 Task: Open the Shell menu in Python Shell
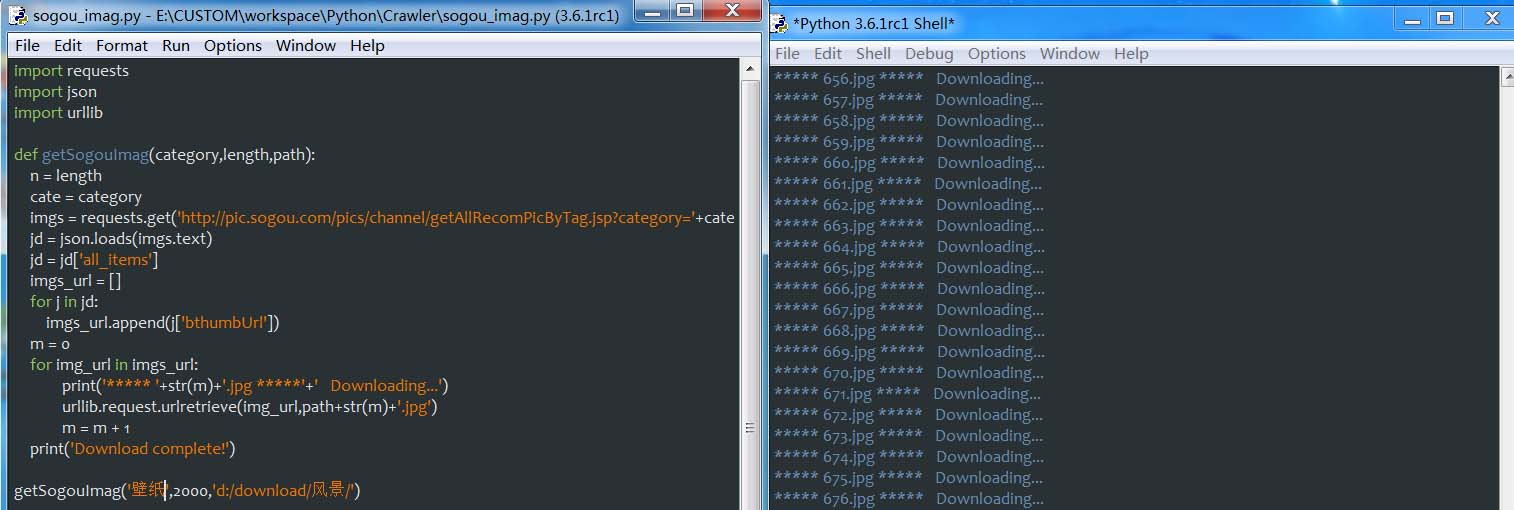pos(873,53)
